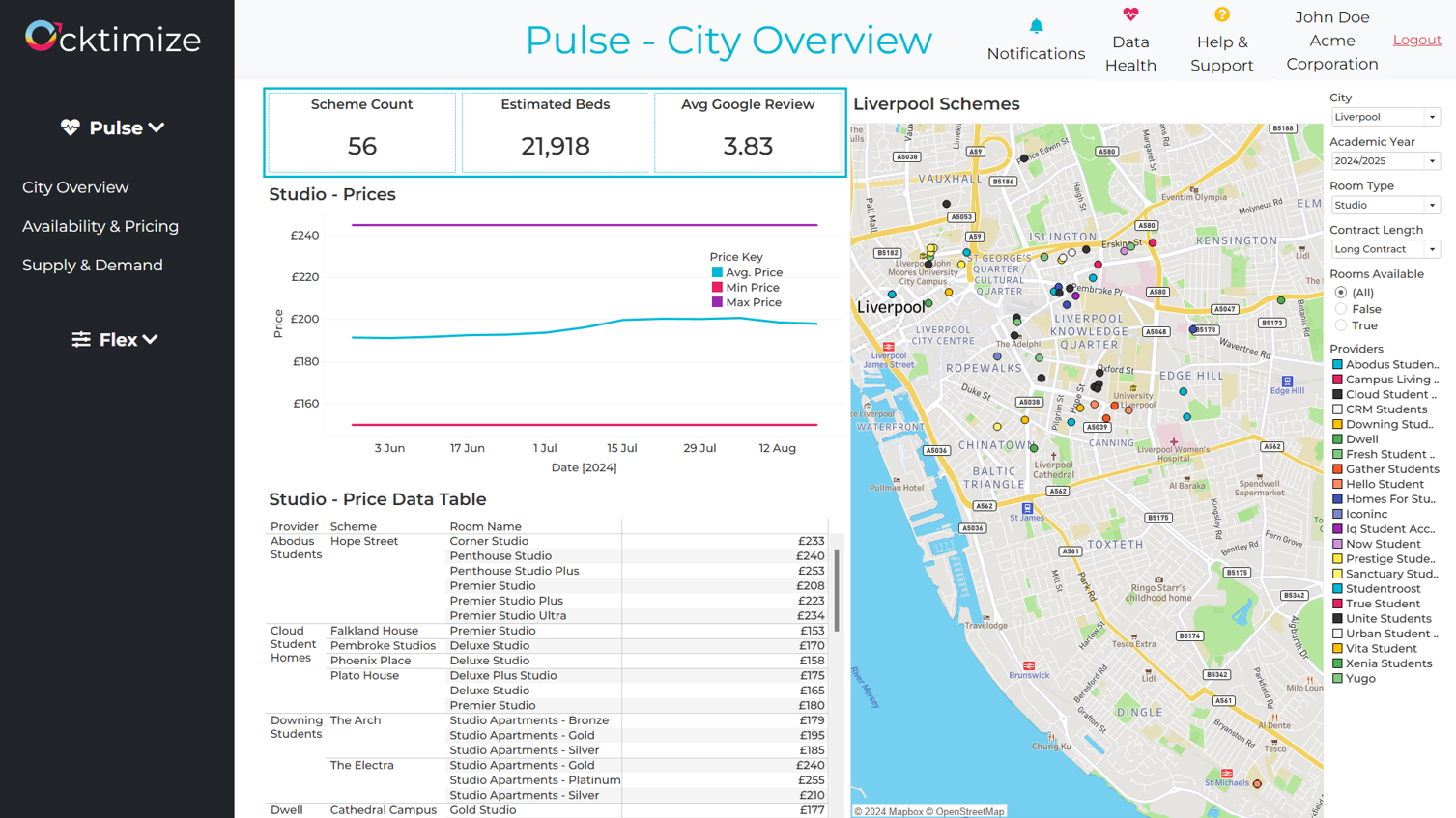Click Urban Student legend swatch
The width and height of the screenshot is (1456, 818).
1337,634
